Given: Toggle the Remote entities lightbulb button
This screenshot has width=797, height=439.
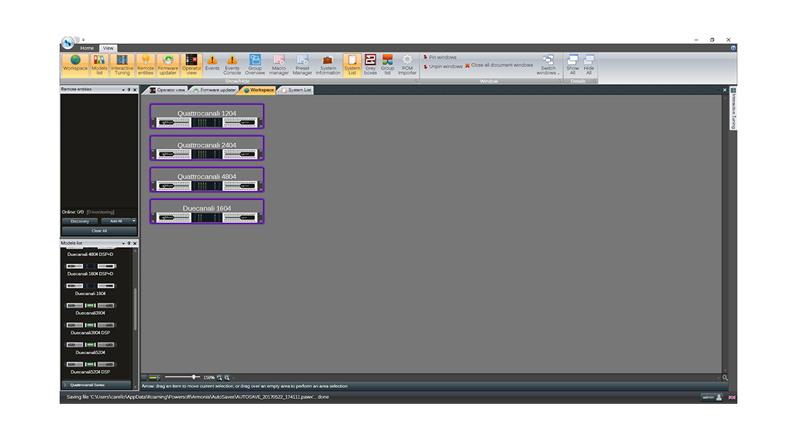Looking at the screenshot, I should pyautogui.click(x=145, y=65).
